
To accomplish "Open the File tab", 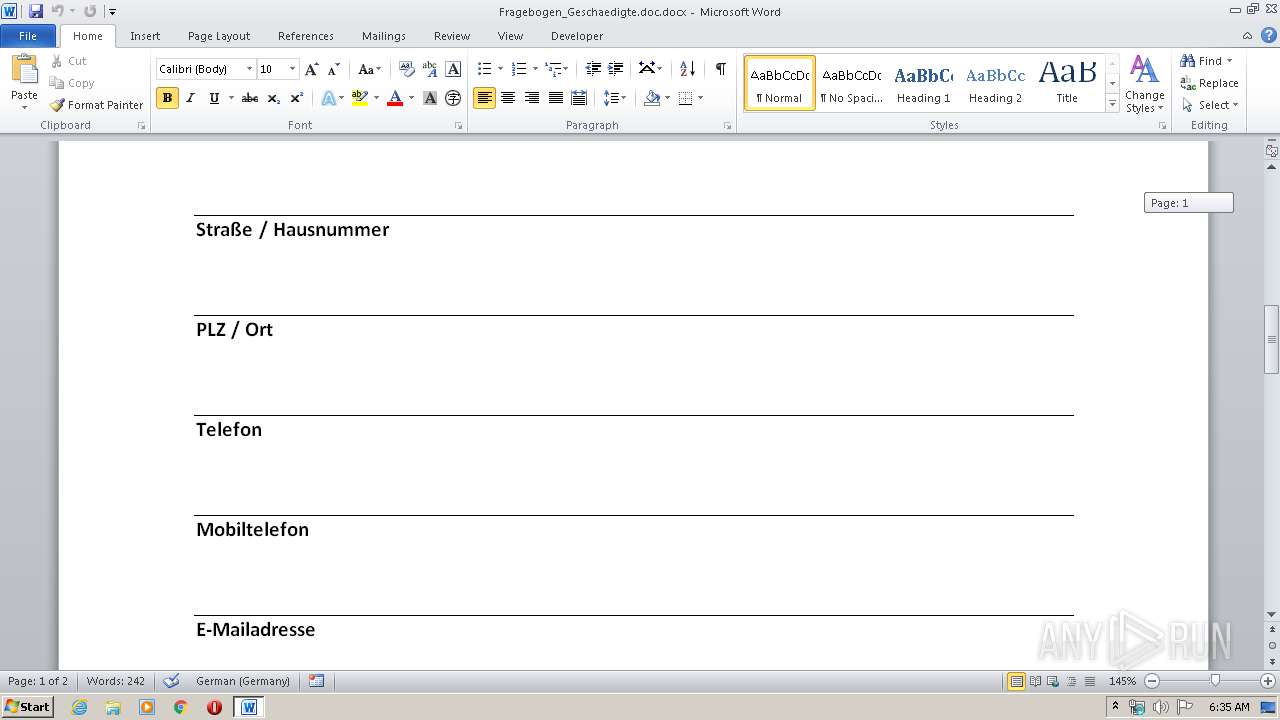I will click(28, 36).
